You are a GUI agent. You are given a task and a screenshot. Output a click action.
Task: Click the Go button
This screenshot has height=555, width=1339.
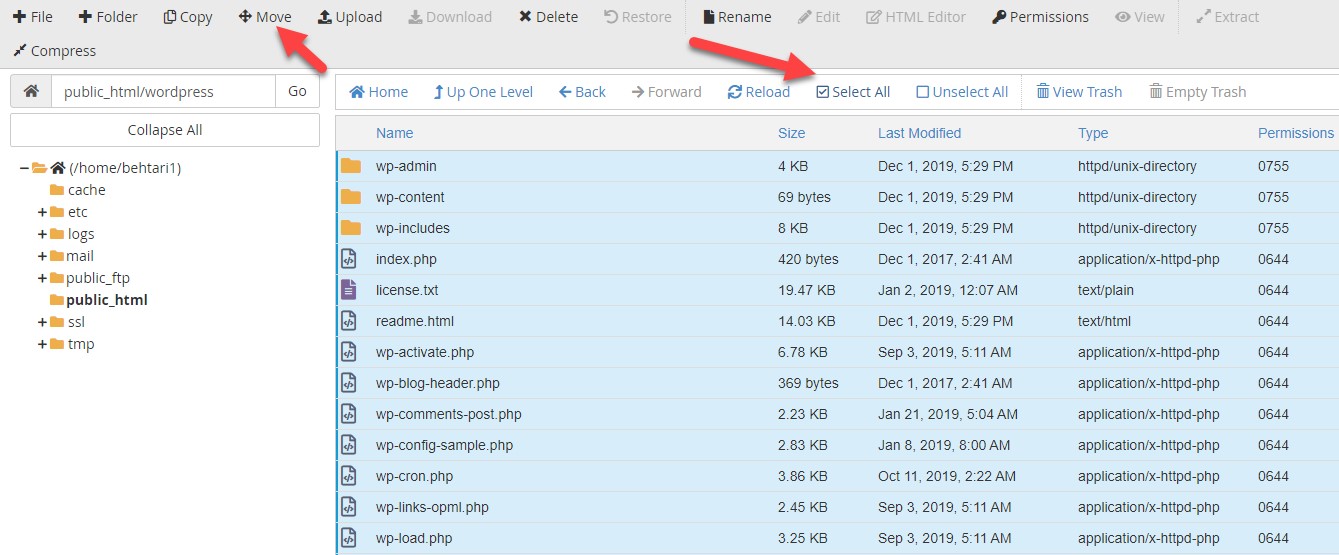point(297,91)
